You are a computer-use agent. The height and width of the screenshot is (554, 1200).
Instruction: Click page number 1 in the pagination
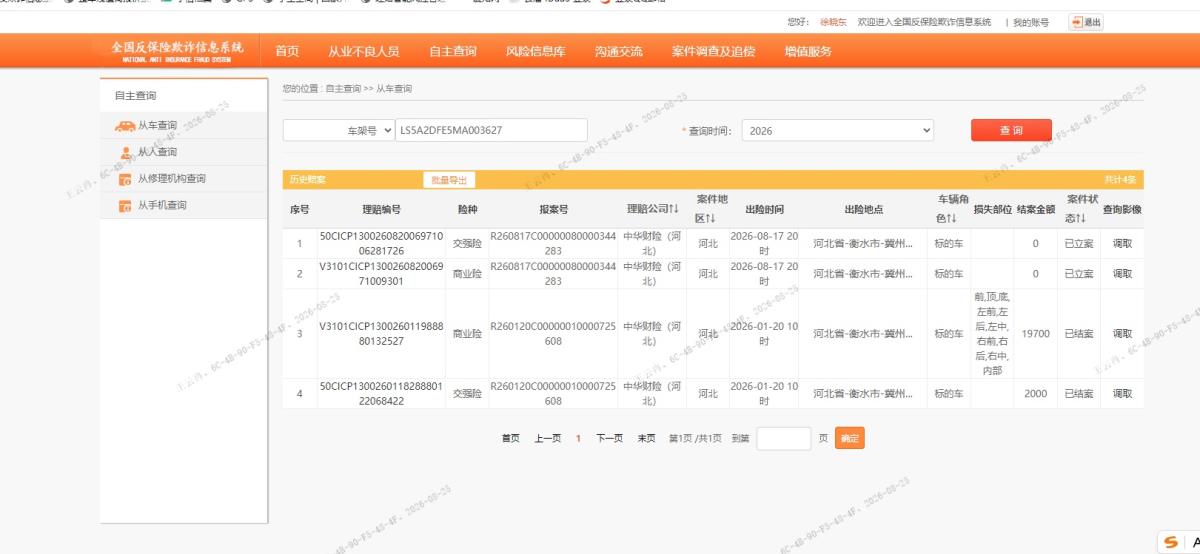pyautogui.click(x=578, y=438)
